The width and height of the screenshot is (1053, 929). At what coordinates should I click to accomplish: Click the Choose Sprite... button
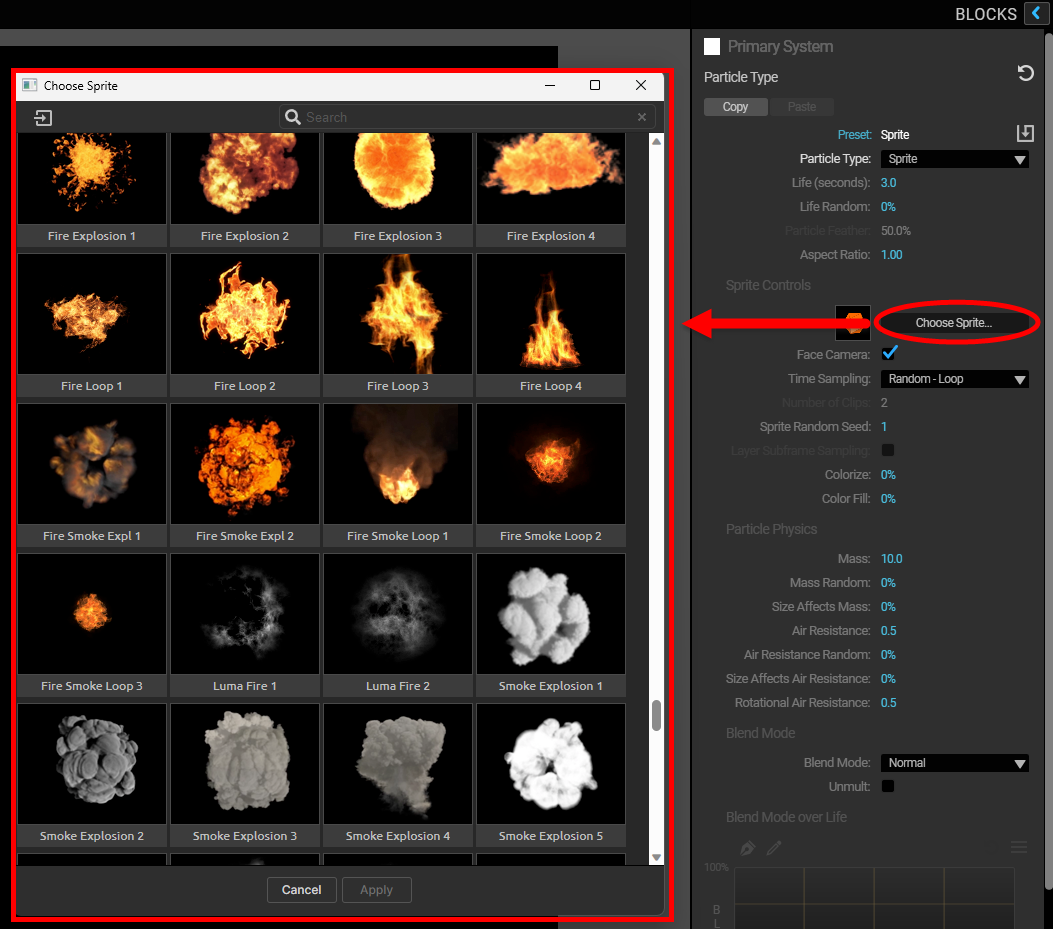coord(954,323)
